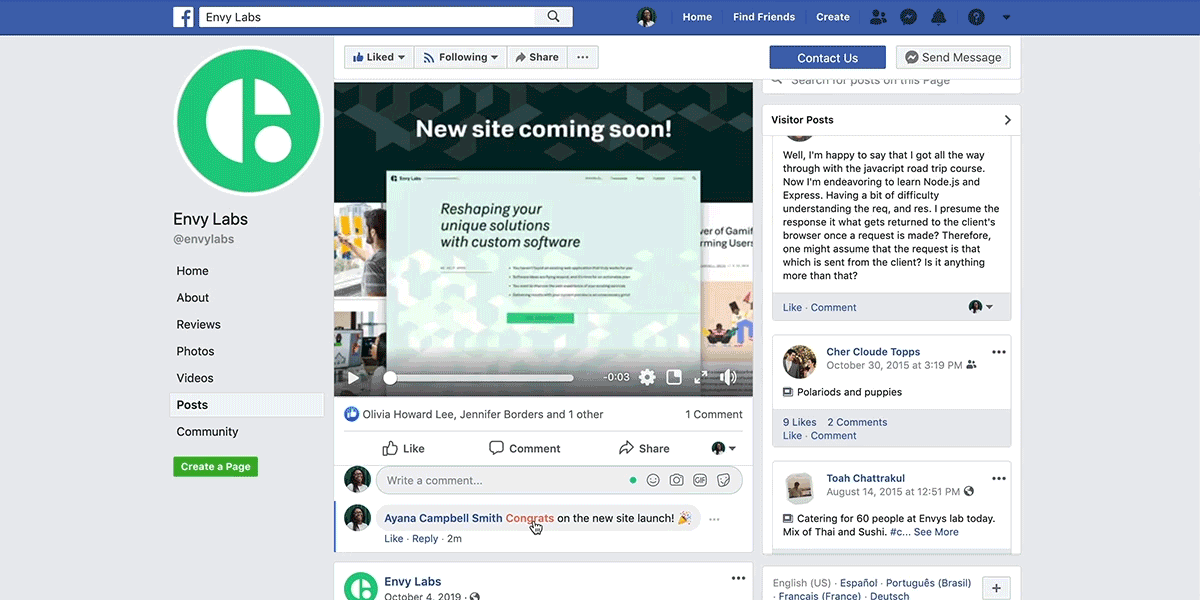Screen dimensions: 1200x600
Task: Click Contact Us button
Action: click(x=827, y=58)
